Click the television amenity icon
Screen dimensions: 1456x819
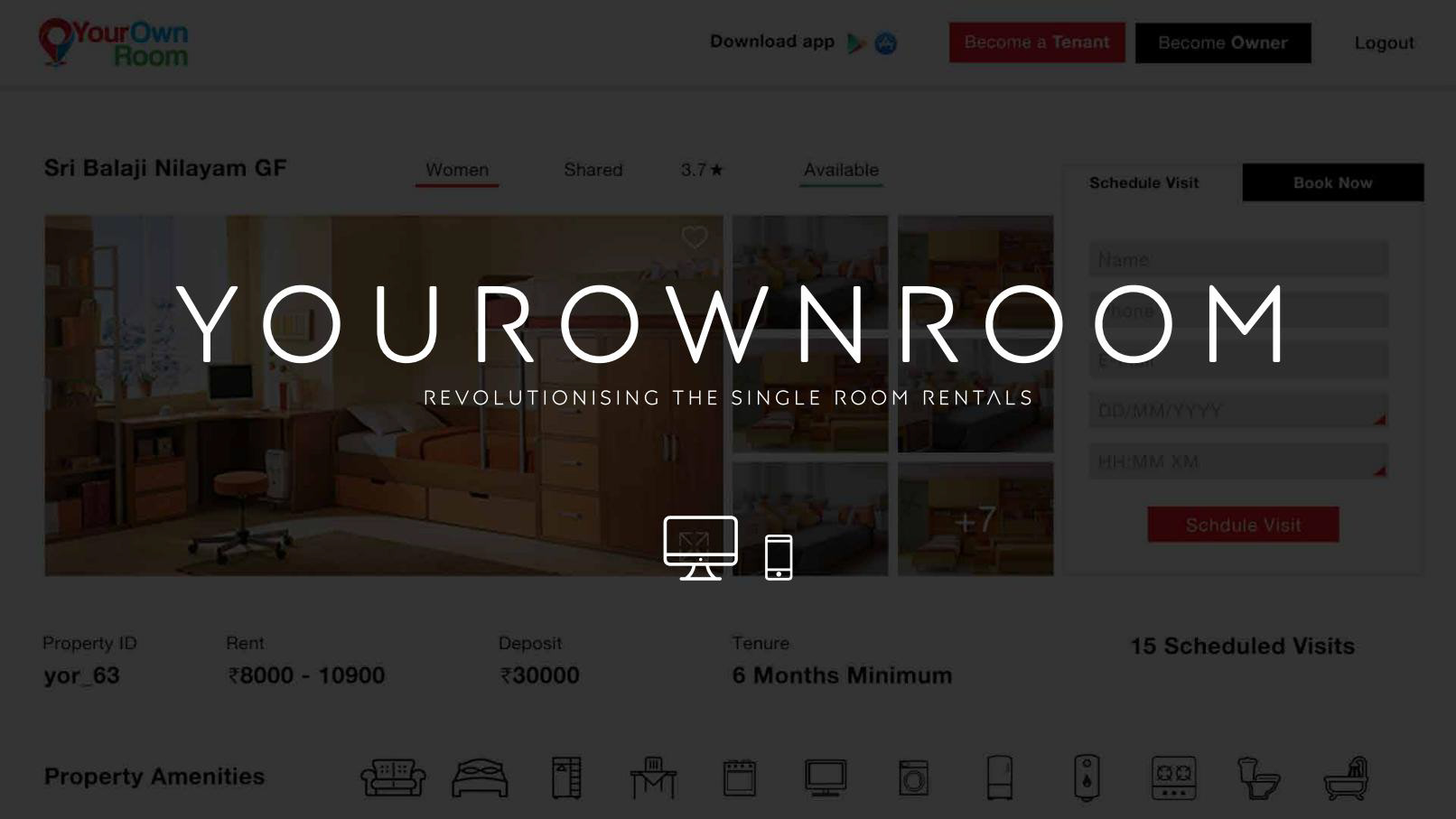click(x=826, y=777)
